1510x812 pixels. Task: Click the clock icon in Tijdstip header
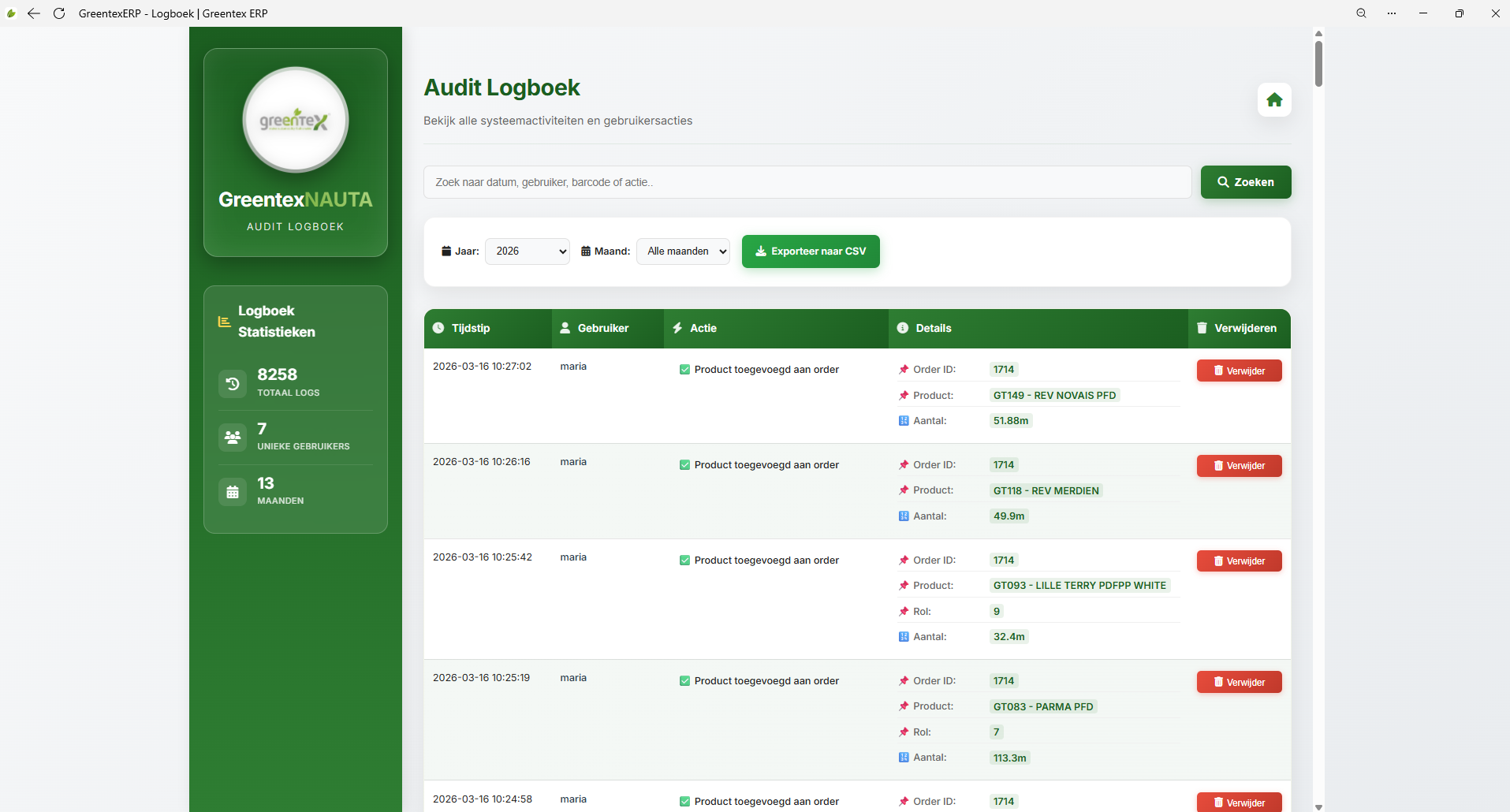pos(438,328)
